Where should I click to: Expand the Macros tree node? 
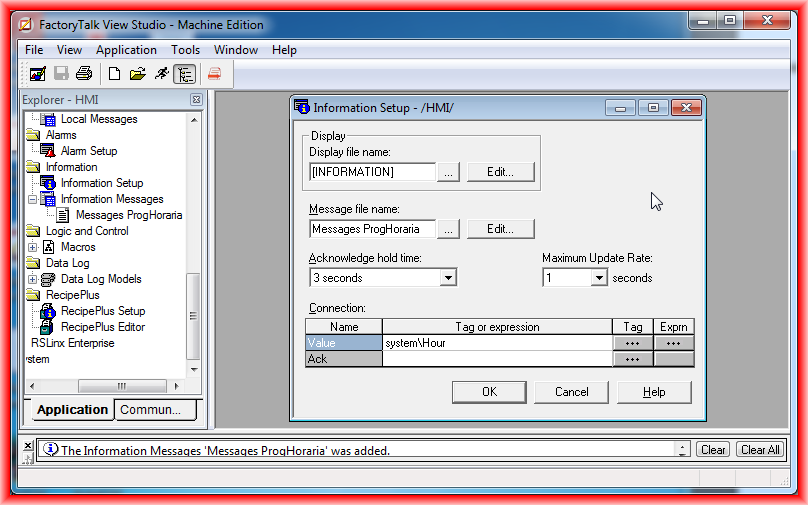click(33, 247)
